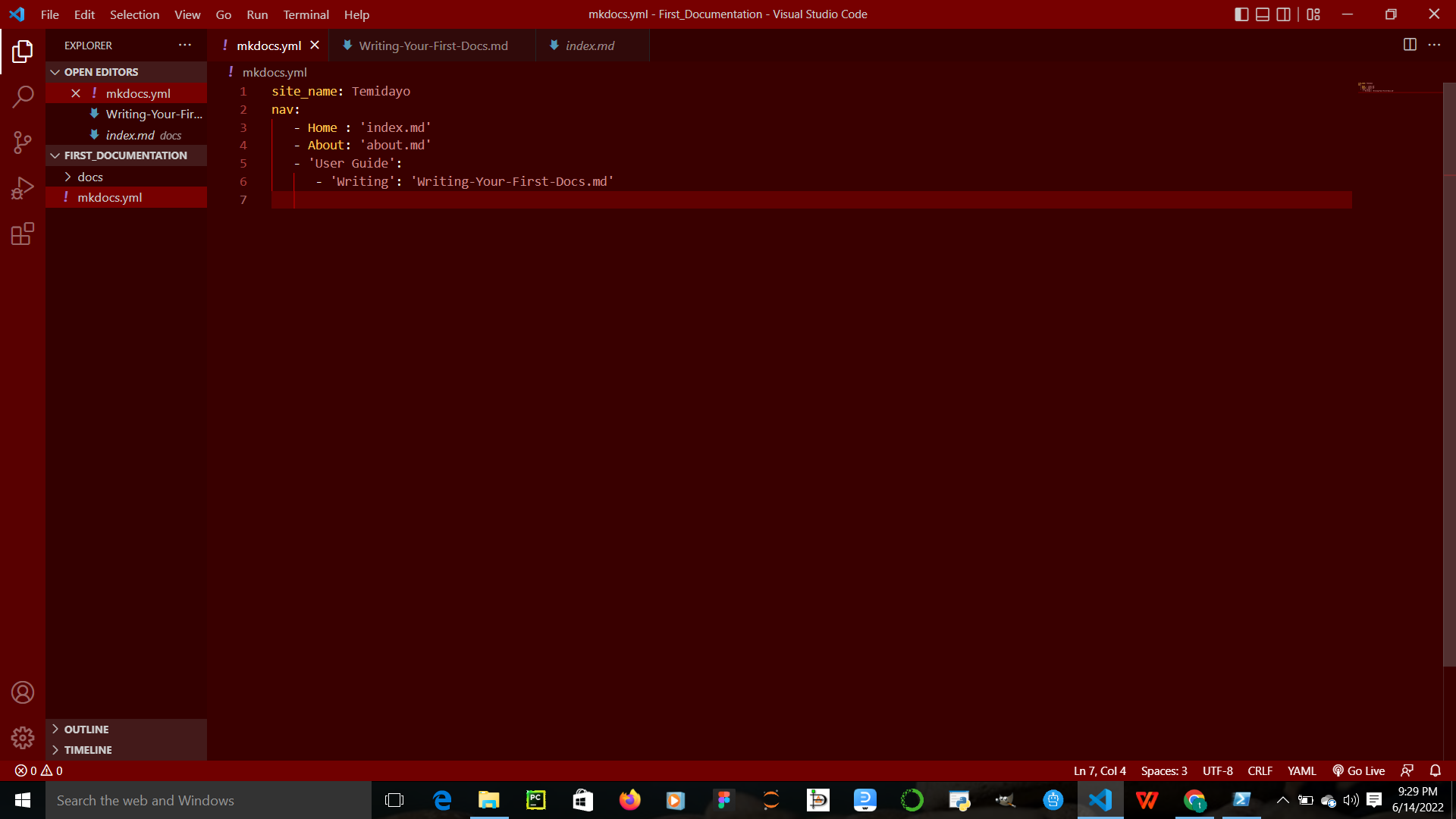The width and height of the screenshot is (1456, 819).
Task: Click Go Live in the status bar
Action: pyautogui.click(x=1359, y=770)
